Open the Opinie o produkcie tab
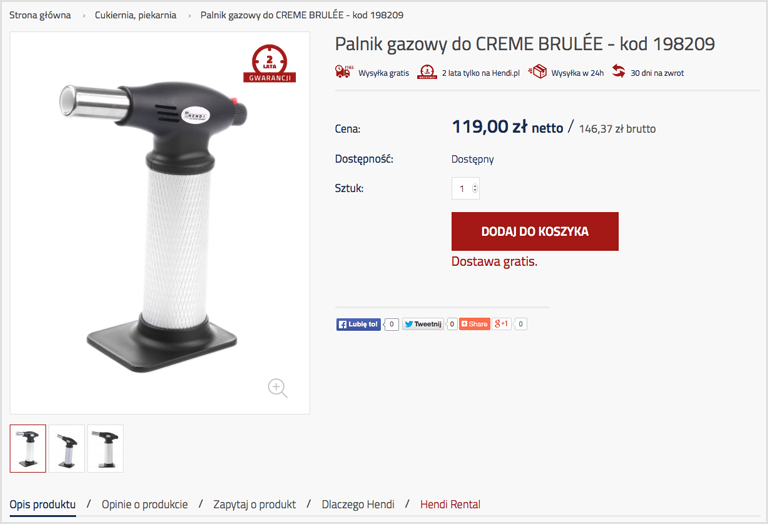Screen dimensions: 768x524 coord(144,504)
